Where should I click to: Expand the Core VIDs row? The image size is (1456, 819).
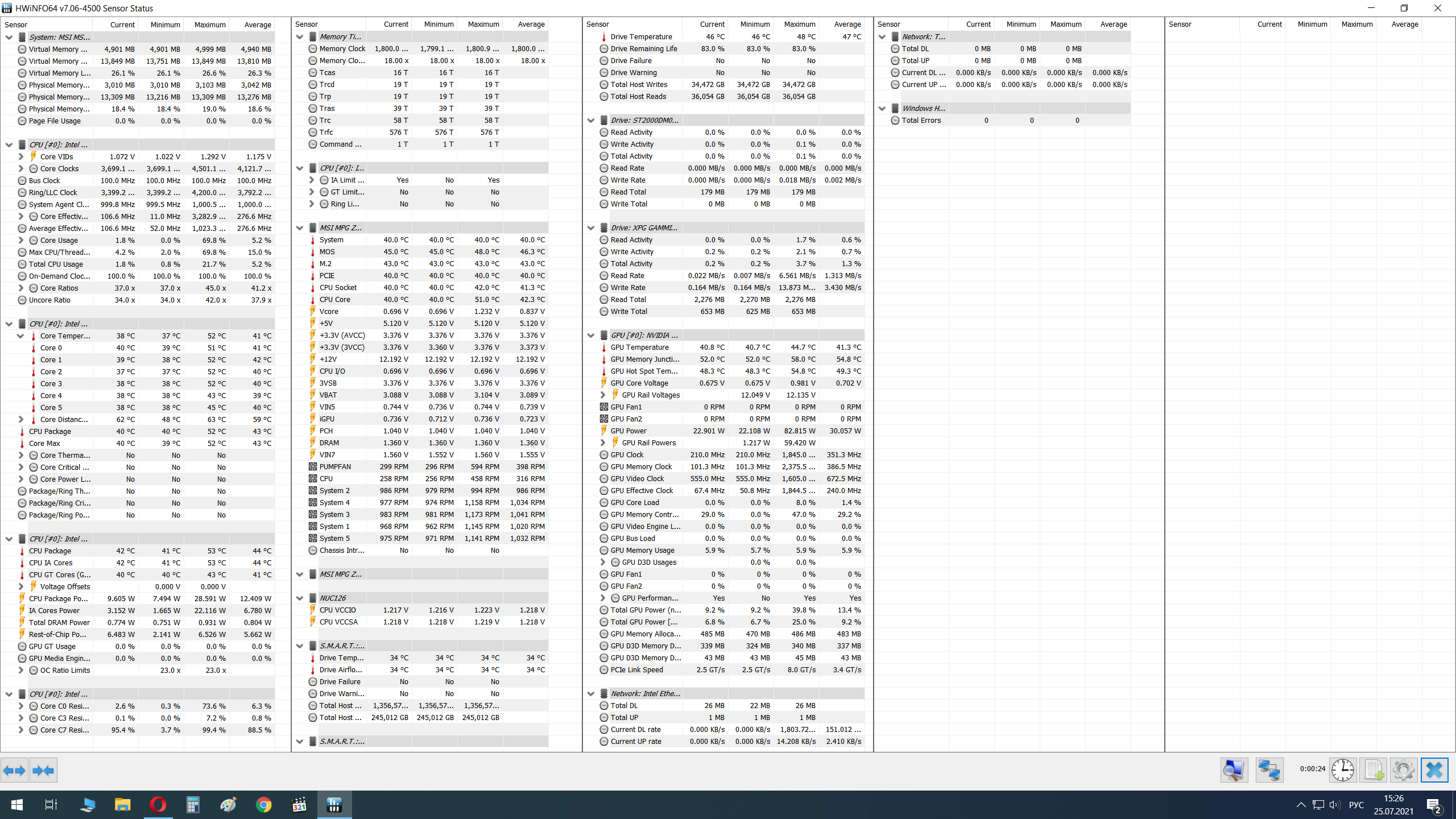point(21,156)
